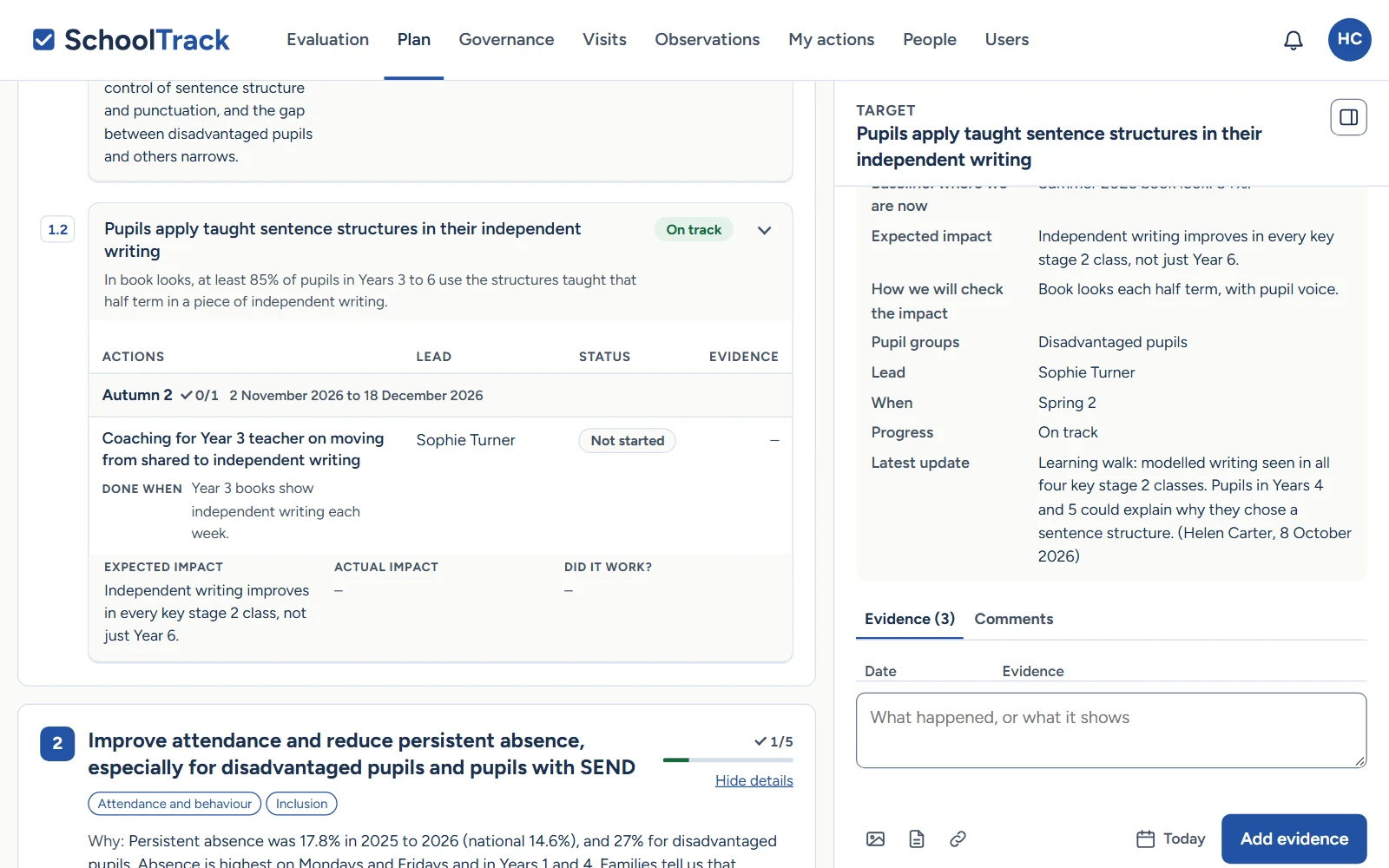Switch to the Comments tab
Viewport: 1389px width, 868px height.
[x=1013, y=619]
